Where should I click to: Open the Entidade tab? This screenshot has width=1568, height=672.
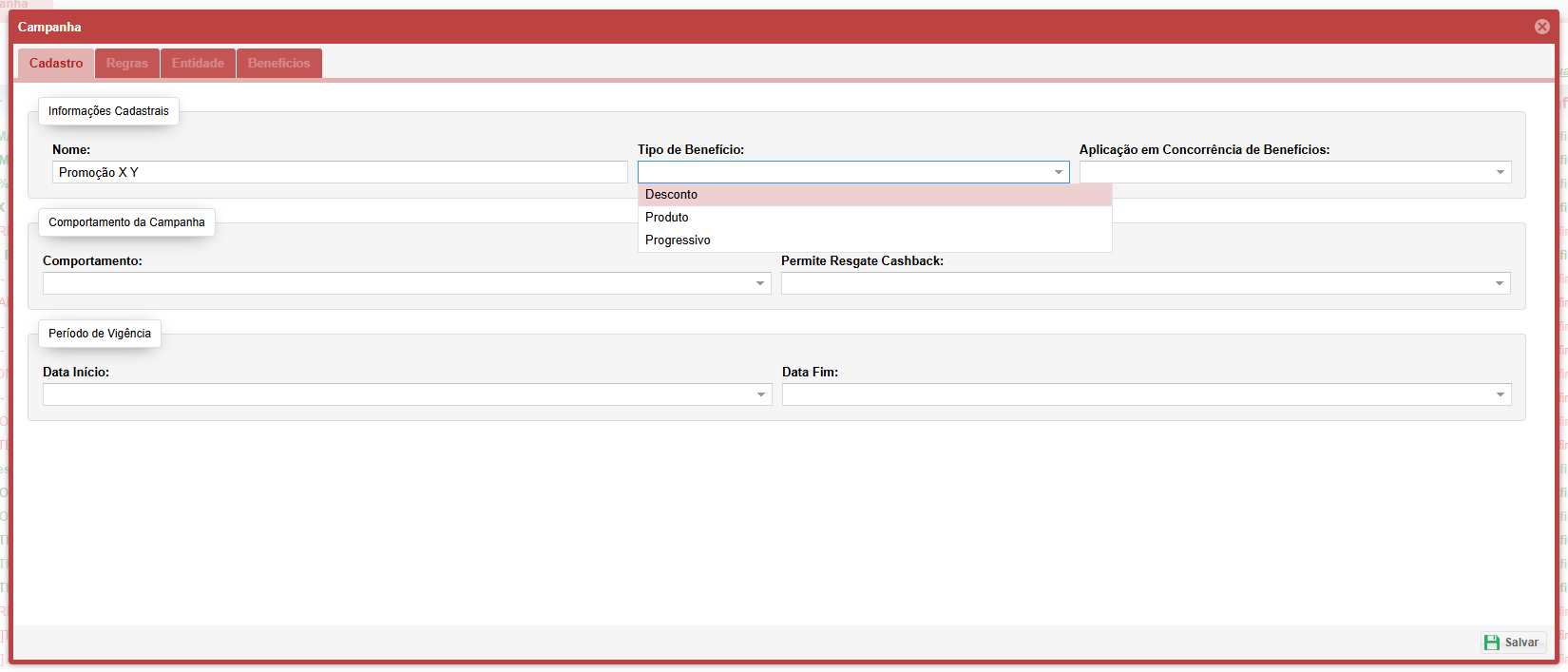[198, 64]
